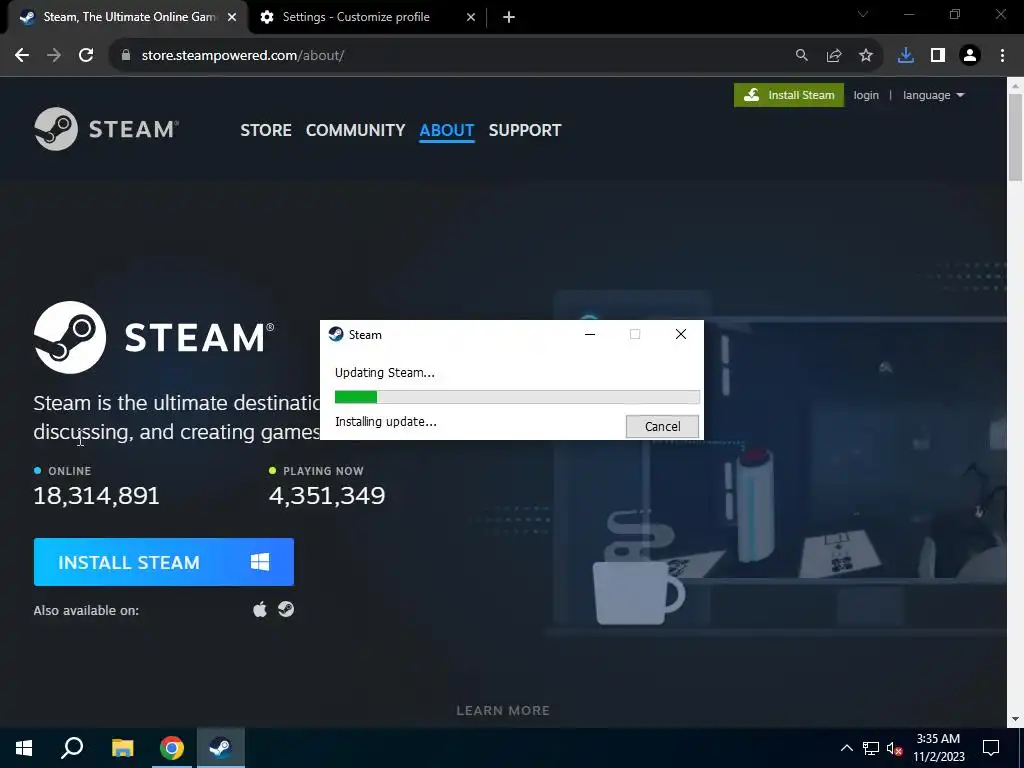The image size is (1024, 768).
Task: Open the Windows Start menu
Action: pyautogui.click(x=24, y=748)
